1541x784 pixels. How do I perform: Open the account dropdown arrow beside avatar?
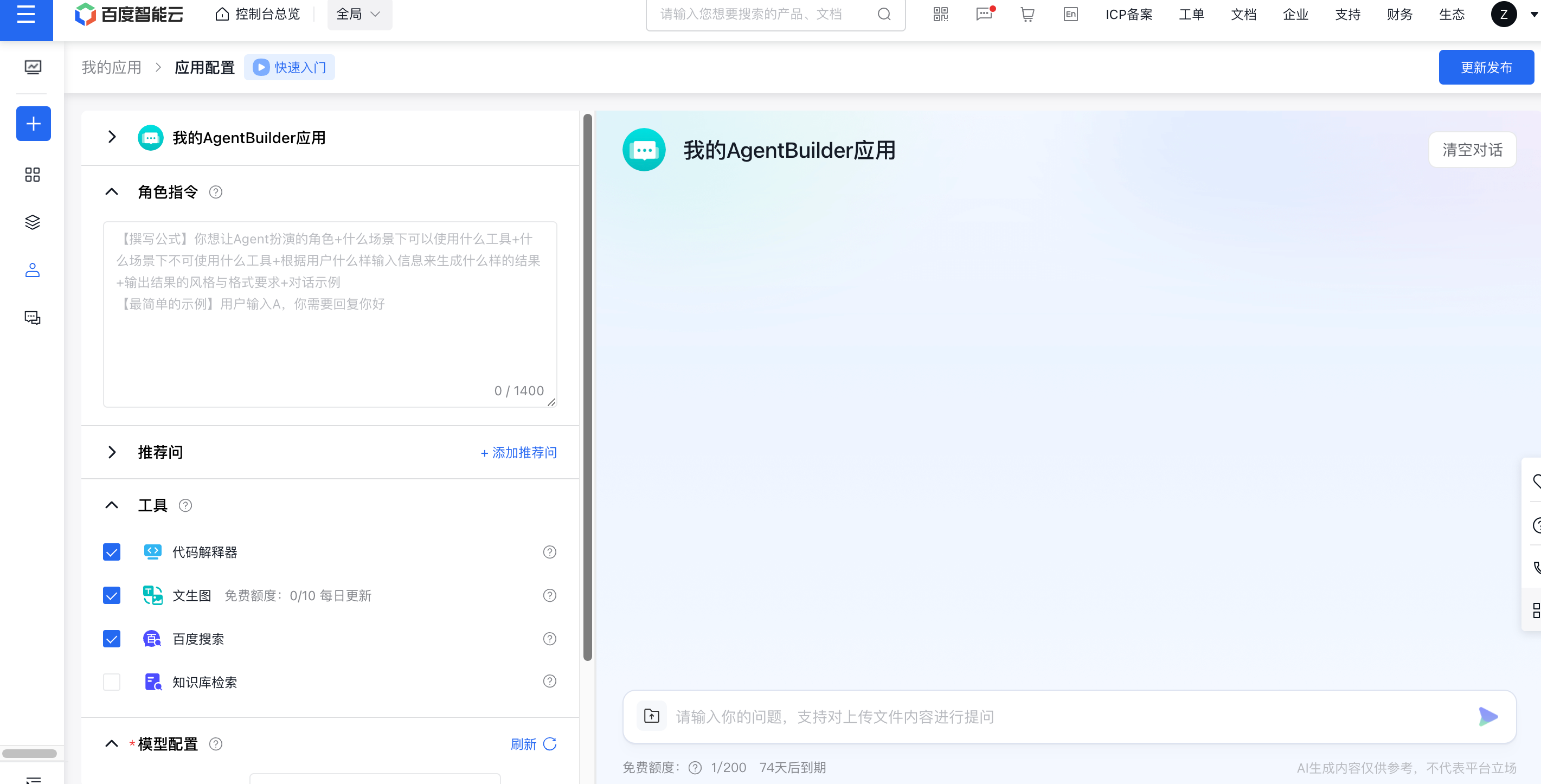click(1533, 14)
